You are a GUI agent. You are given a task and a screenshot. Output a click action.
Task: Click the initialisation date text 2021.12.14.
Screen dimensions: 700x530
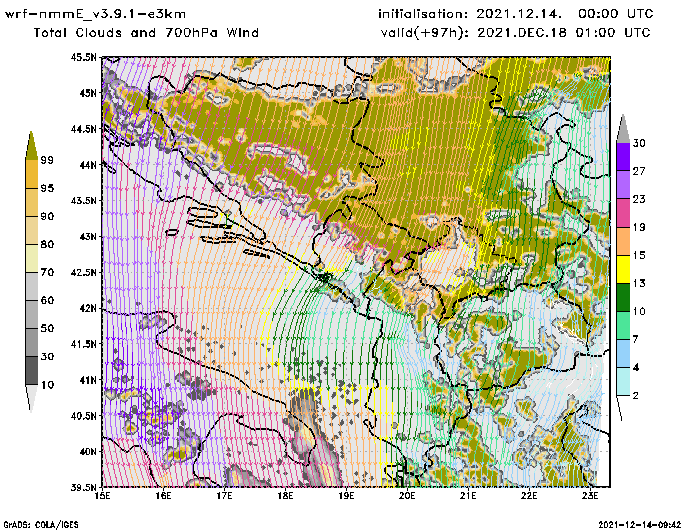pos(519,14)
